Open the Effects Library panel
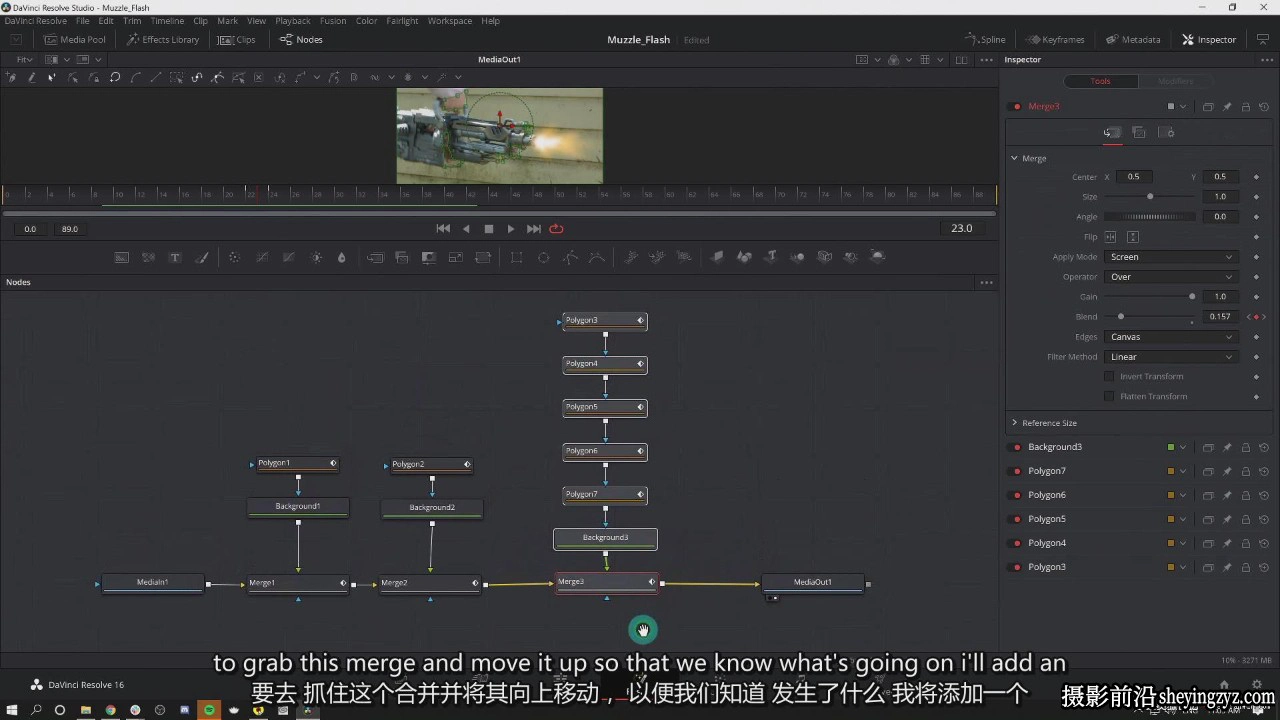This screenshot has height=720, width=1280. 163,40
